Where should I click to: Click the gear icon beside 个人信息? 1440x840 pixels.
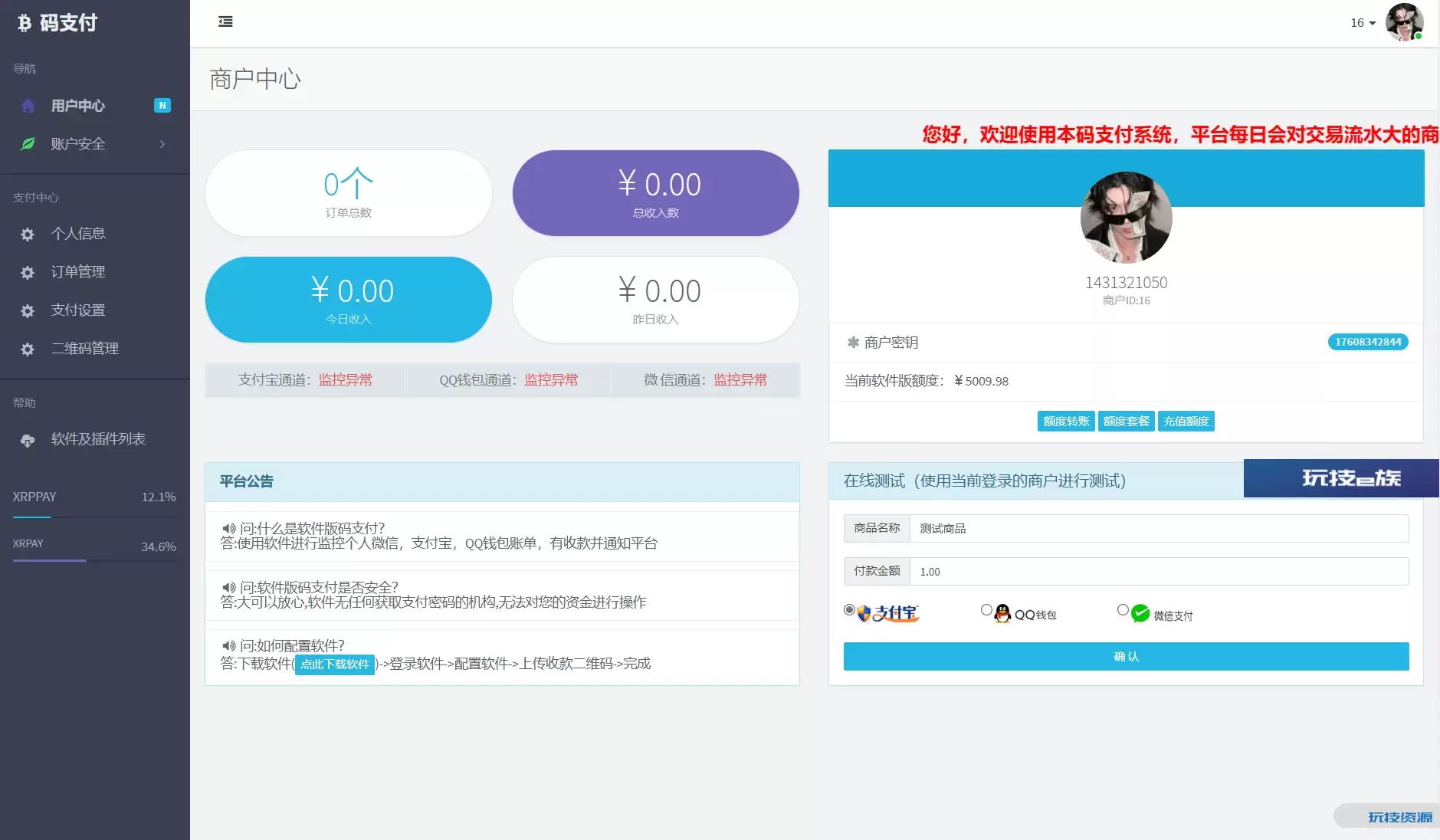(x=28, y=235)
